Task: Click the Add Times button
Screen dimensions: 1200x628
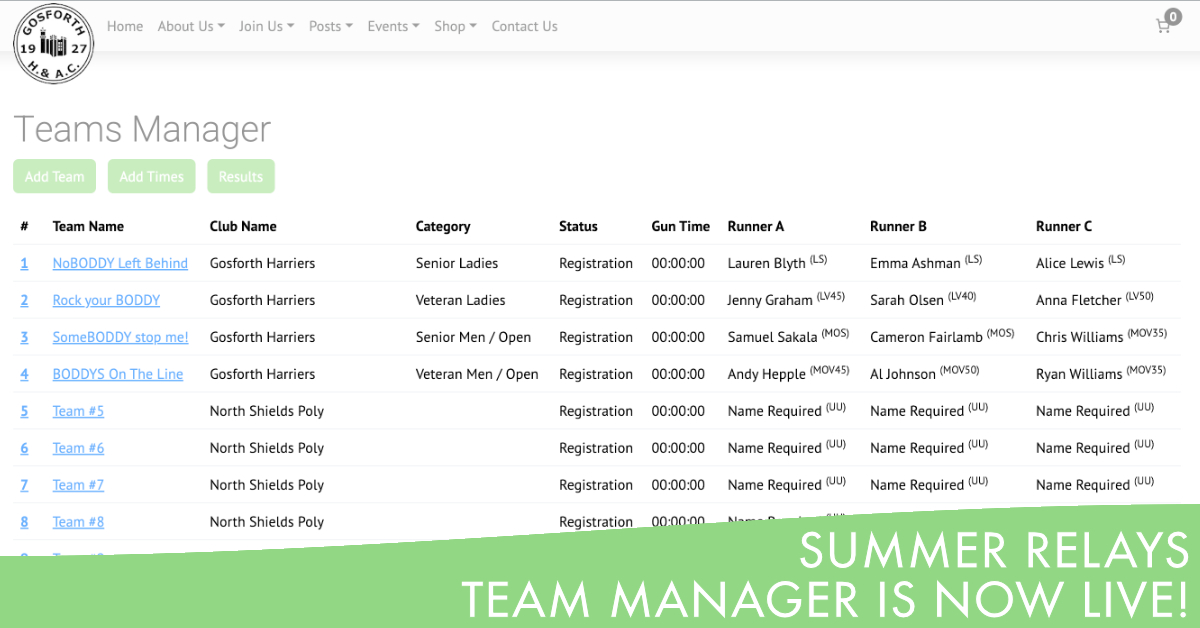Action: [151, 176]
